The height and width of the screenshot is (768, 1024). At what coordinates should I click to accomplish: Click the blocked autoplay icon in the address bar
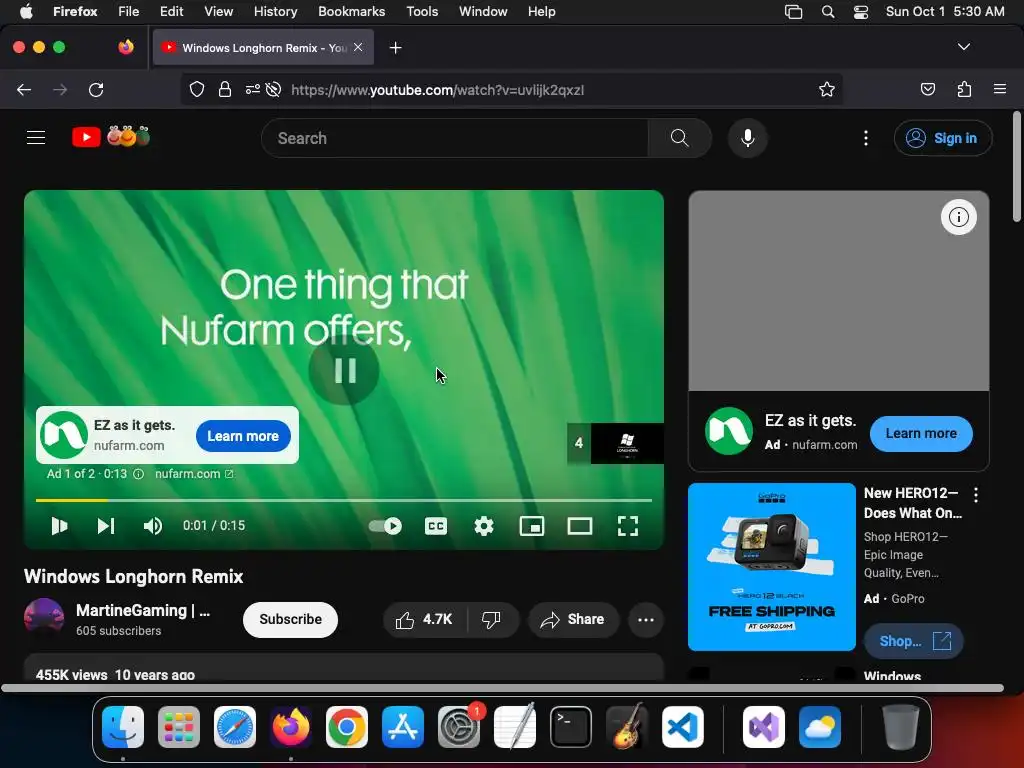[274, 89]
